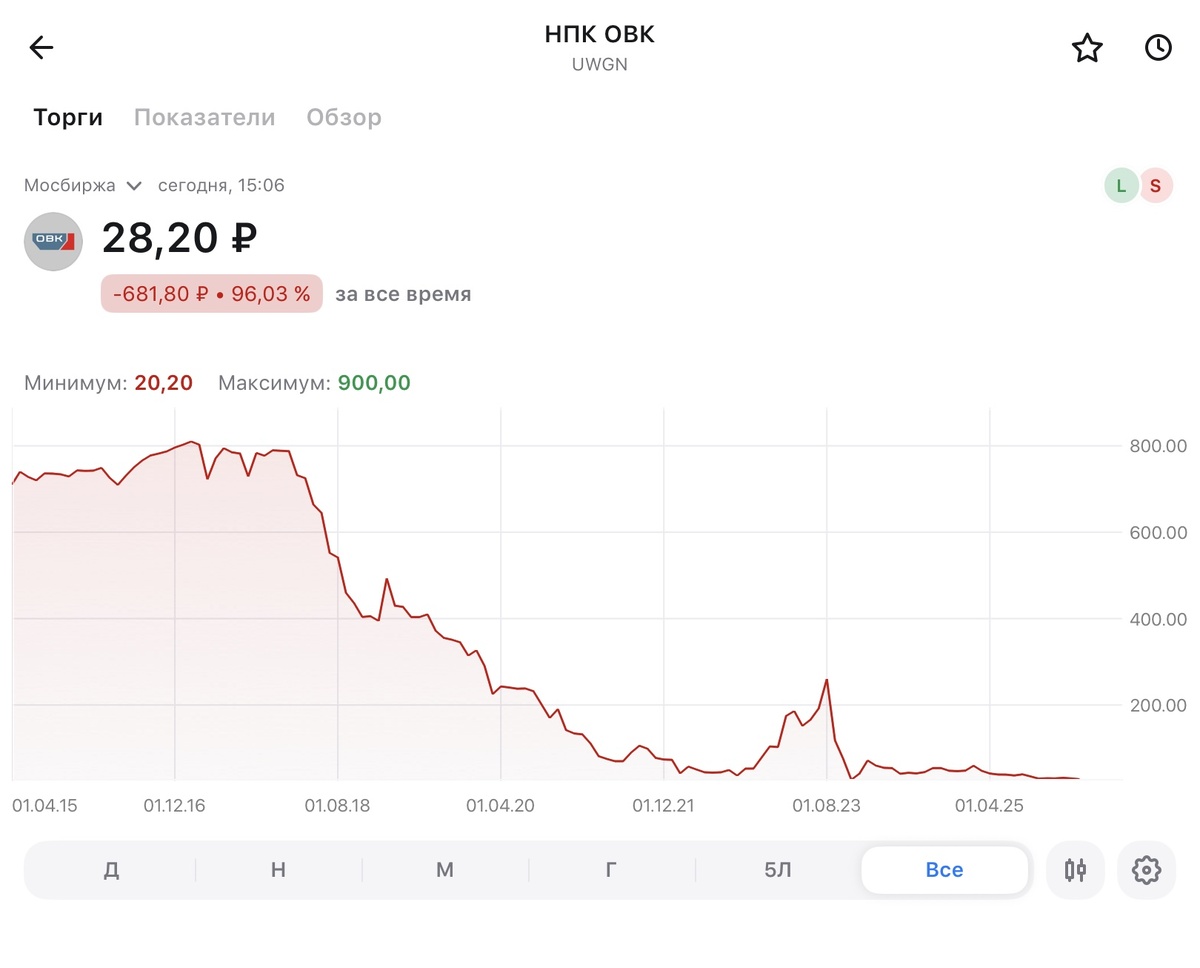Tap the -681,80 ₽ • 96,03 % change badge

(x=212, y=294)
